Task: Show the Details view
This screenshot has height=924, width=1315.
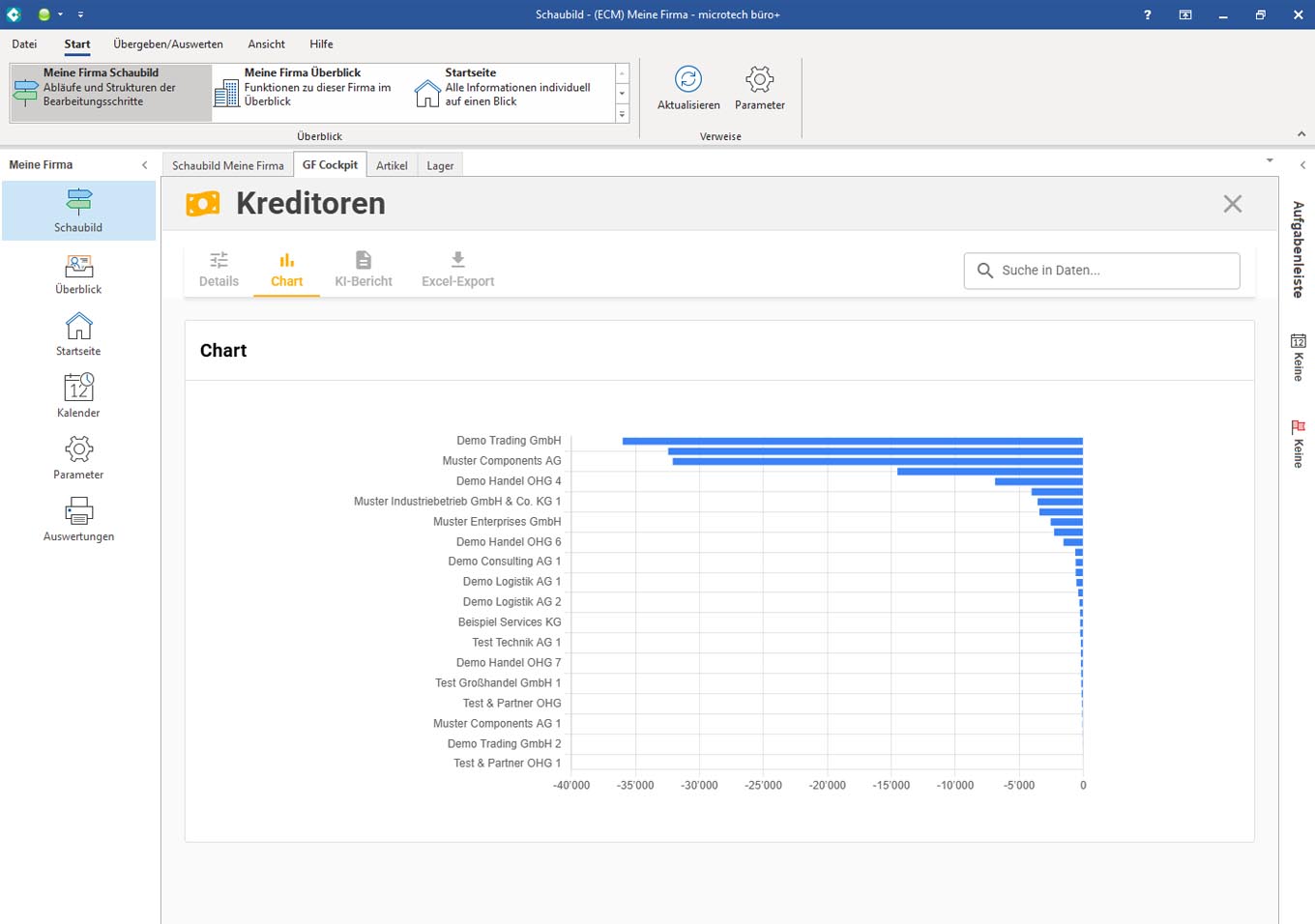Action: 219,261
